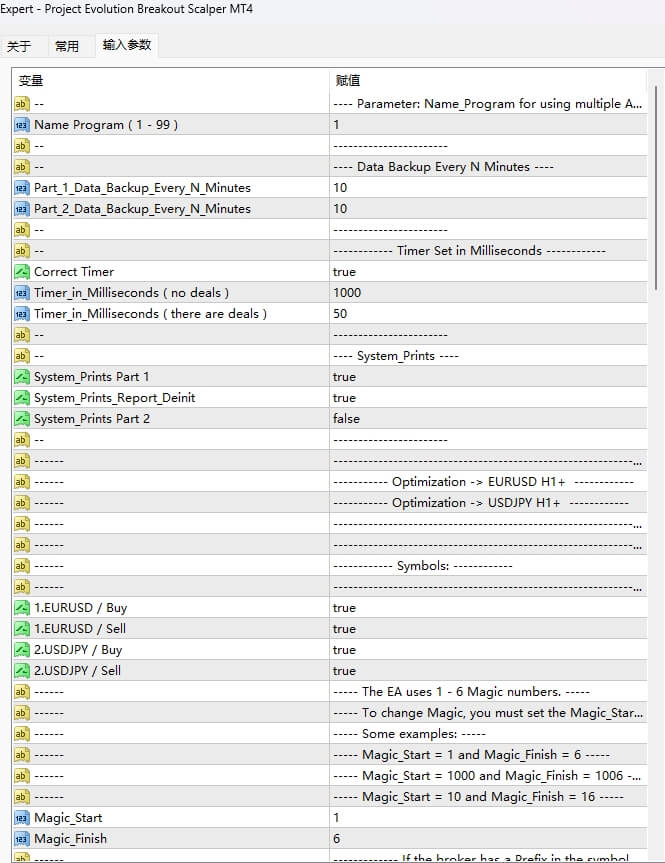Click the ab icon beside the Symbols separator

pyautogui.click(x=19, y=565)
